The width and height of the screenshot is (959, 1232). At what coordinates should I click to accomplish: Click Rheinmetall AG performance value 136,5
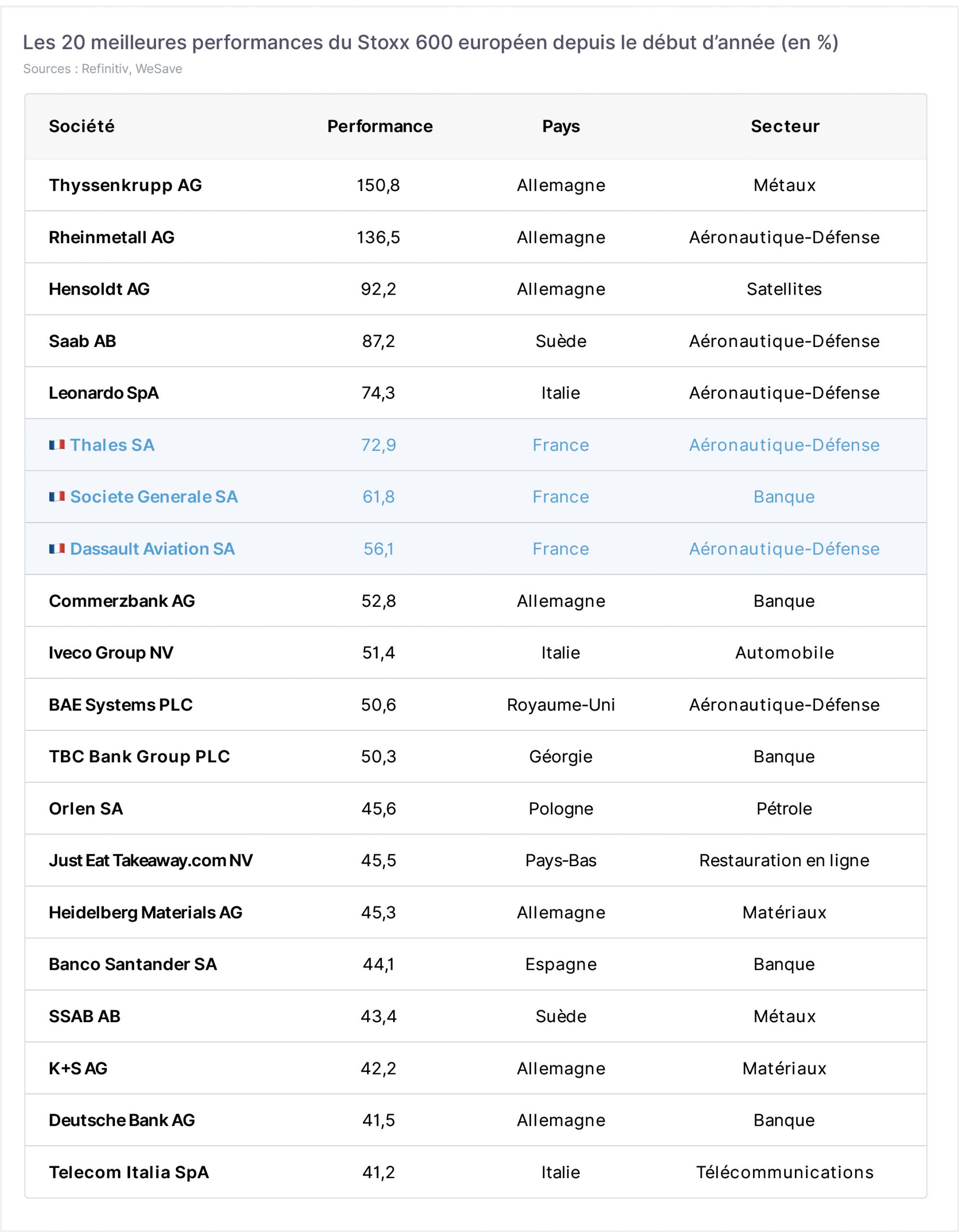[379, 237]
